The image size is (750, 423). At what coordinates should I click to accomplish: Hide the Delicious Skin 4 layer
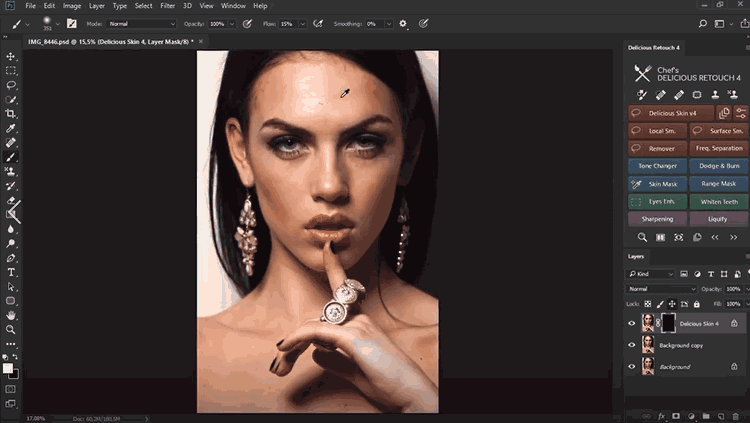pos(632,323)
